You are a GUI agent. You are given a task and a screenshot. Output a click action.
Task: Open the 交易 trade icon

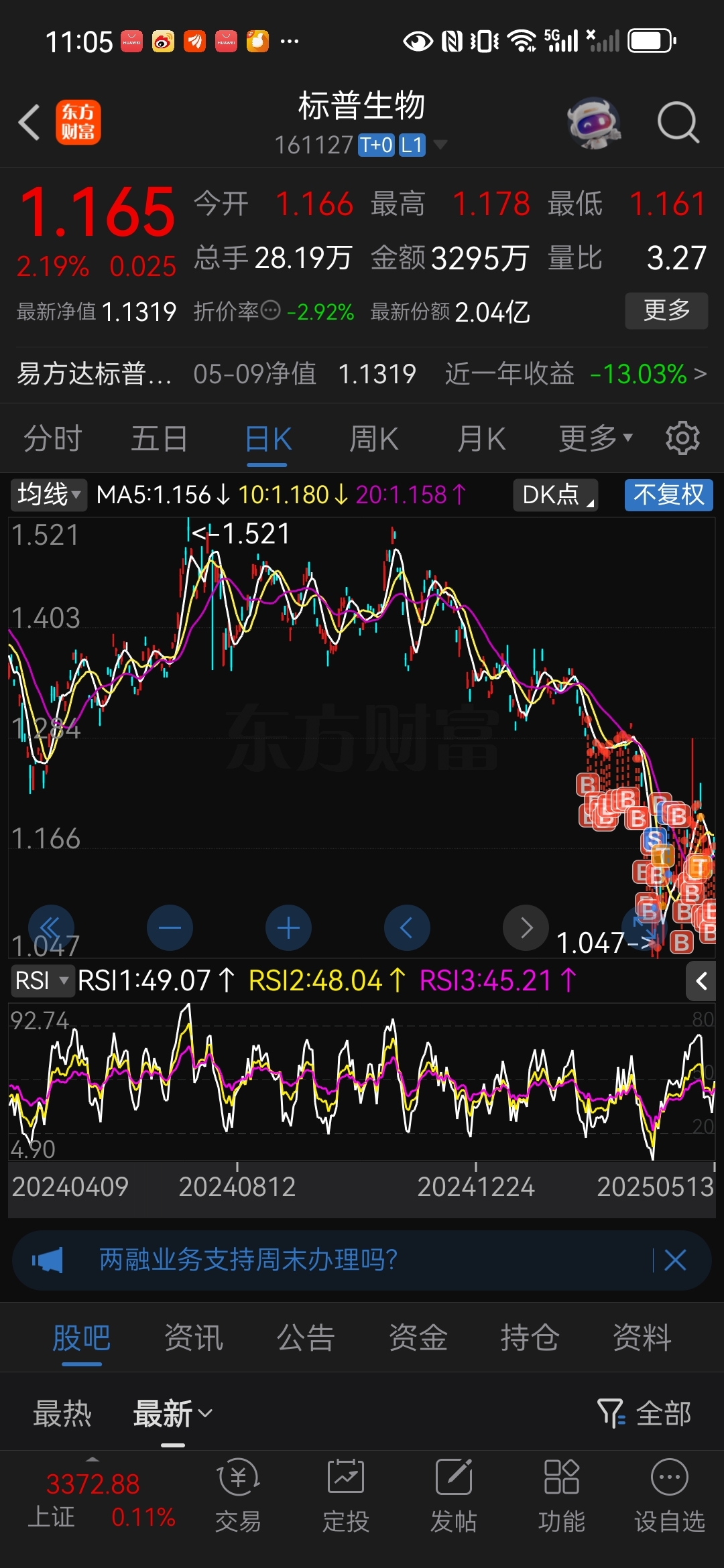pos(238,1496)
